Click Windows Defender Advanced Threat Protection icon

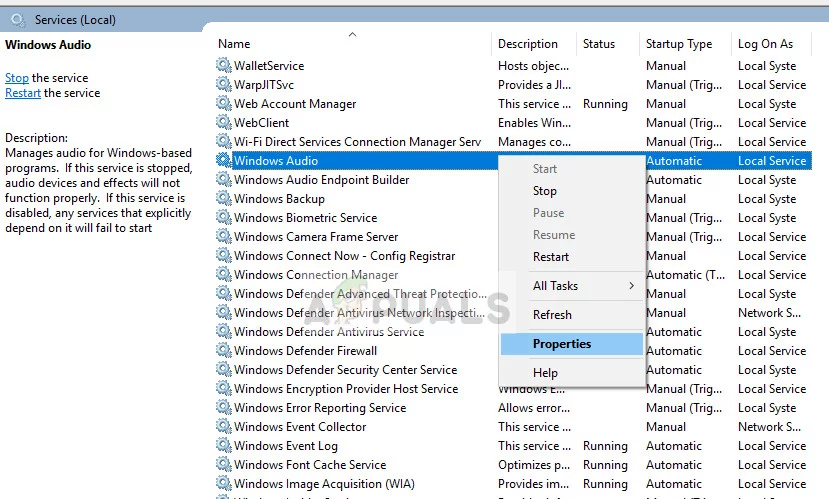224,293
